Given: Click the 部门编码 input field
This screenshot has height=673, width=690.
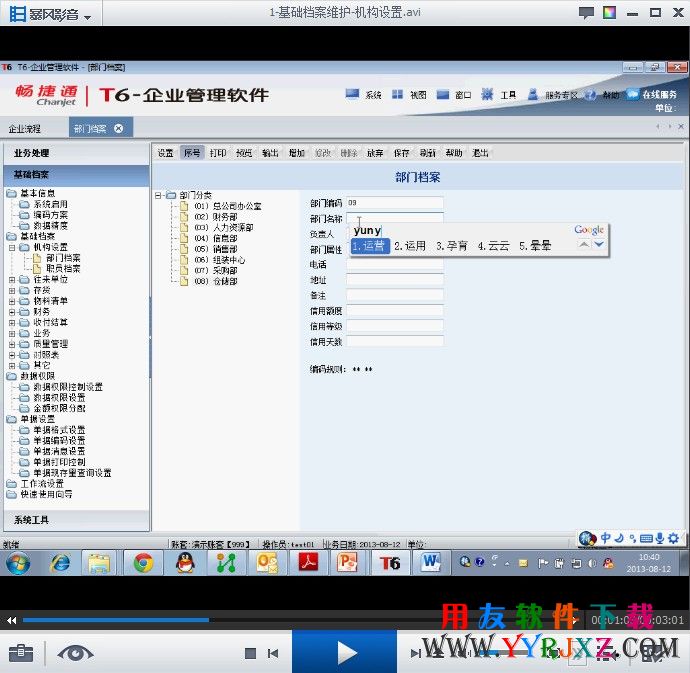Looking at the screenshot, I should point(395,203).
